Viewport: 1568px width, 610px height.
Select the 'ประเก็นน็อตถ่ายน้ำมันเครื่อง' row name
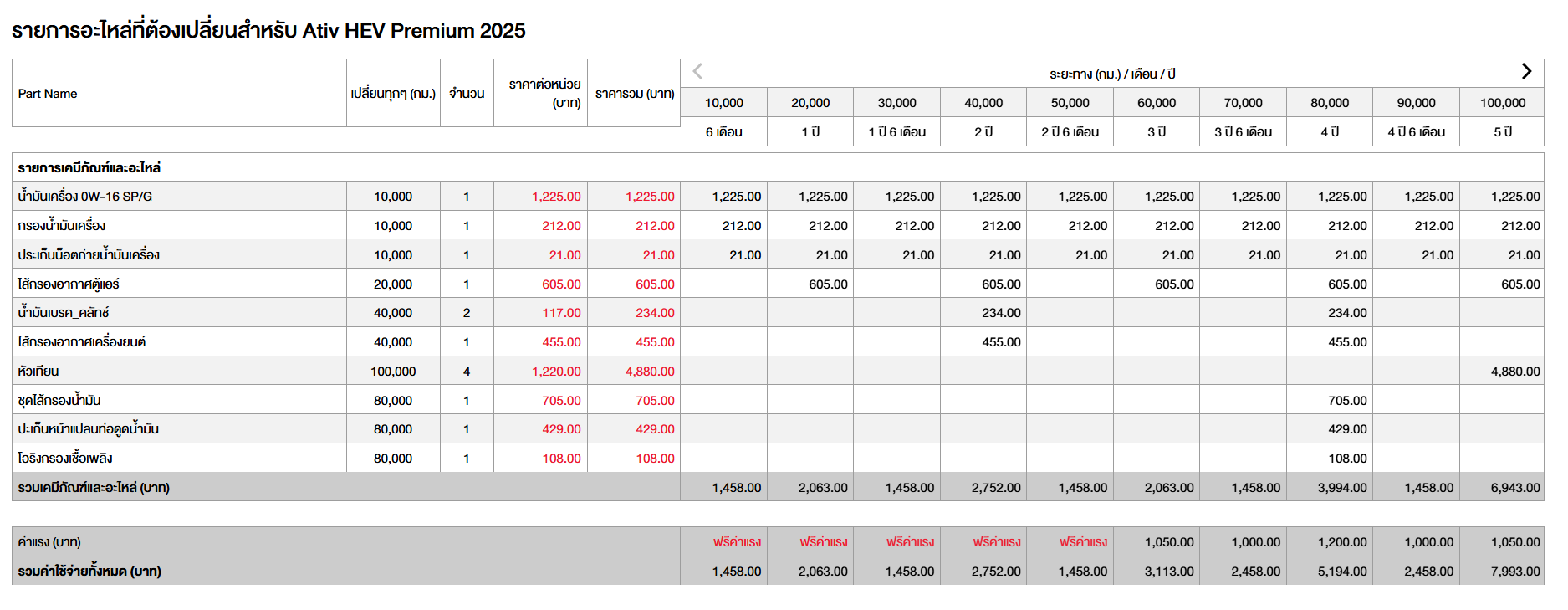tap(89, 255)
